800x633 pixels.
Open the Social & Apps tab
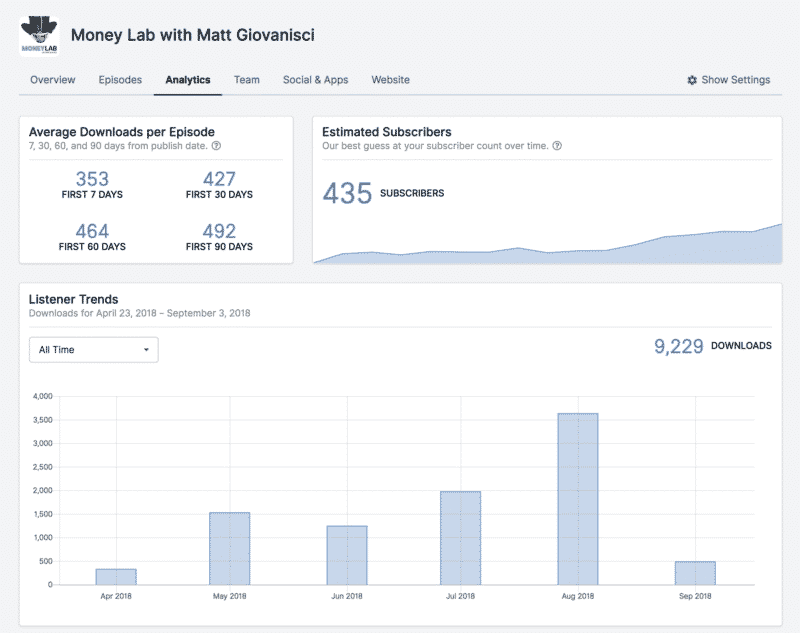[315, 80]
